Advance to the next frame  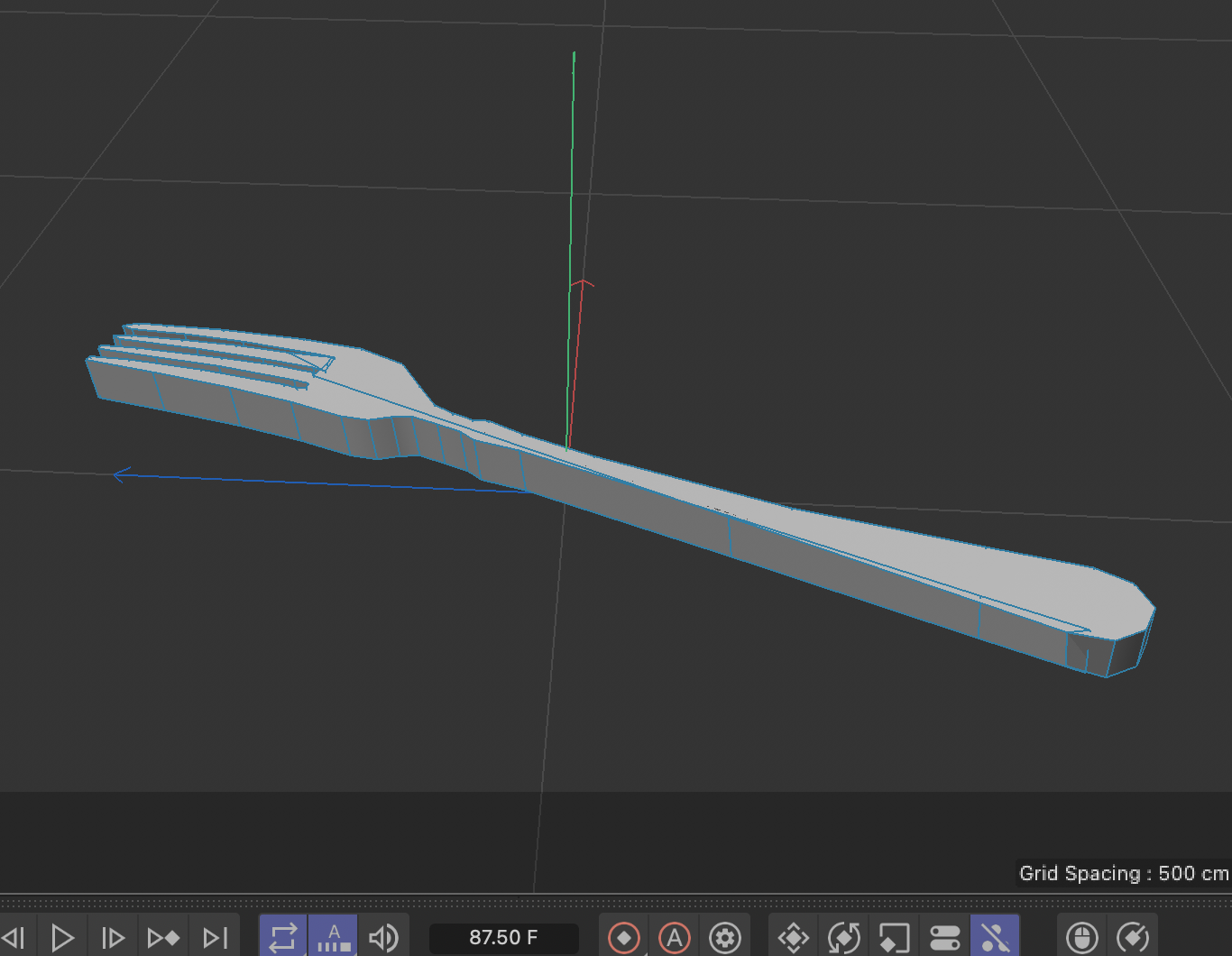point(113,938)
